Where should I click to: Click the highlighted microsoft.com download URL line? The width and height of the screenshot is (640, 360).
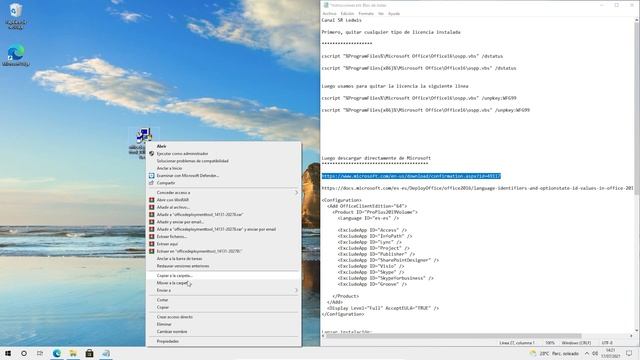point(411,176)
